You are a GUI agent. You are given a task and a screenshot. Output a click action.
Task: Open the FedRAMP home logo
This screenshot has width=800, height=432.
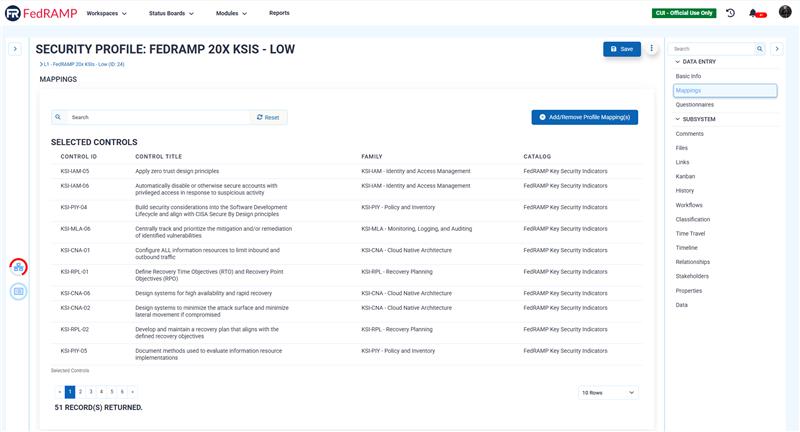(41, 13)
